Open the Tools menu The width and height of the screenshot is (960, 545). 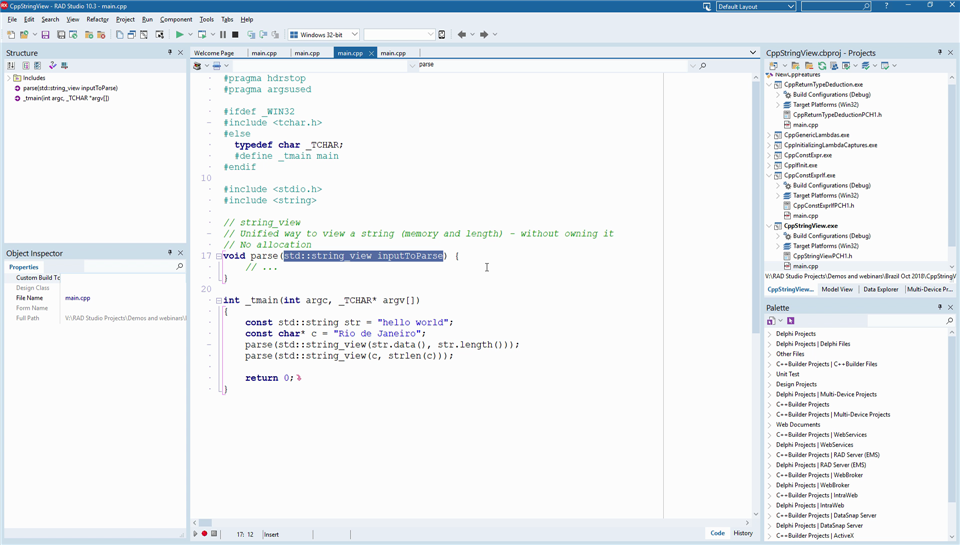coord(207,19)
